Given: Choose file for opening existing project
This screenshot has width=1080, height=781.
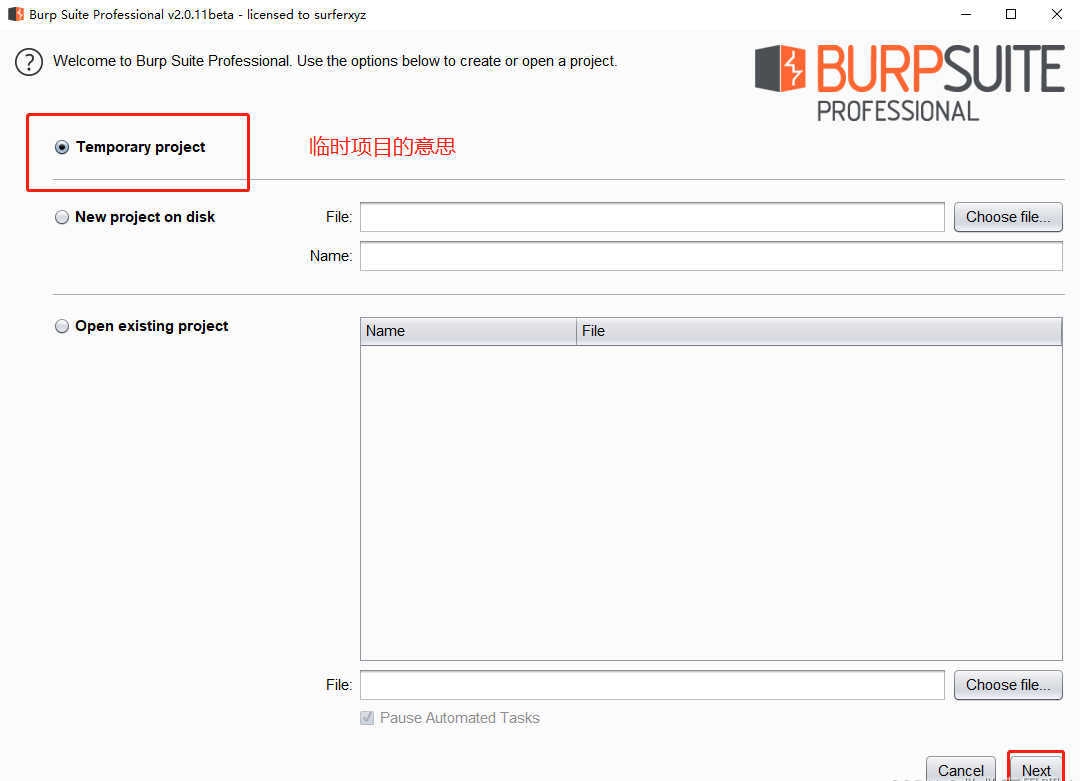Looking at the screenshot, I should click(x=1008, y=685).
